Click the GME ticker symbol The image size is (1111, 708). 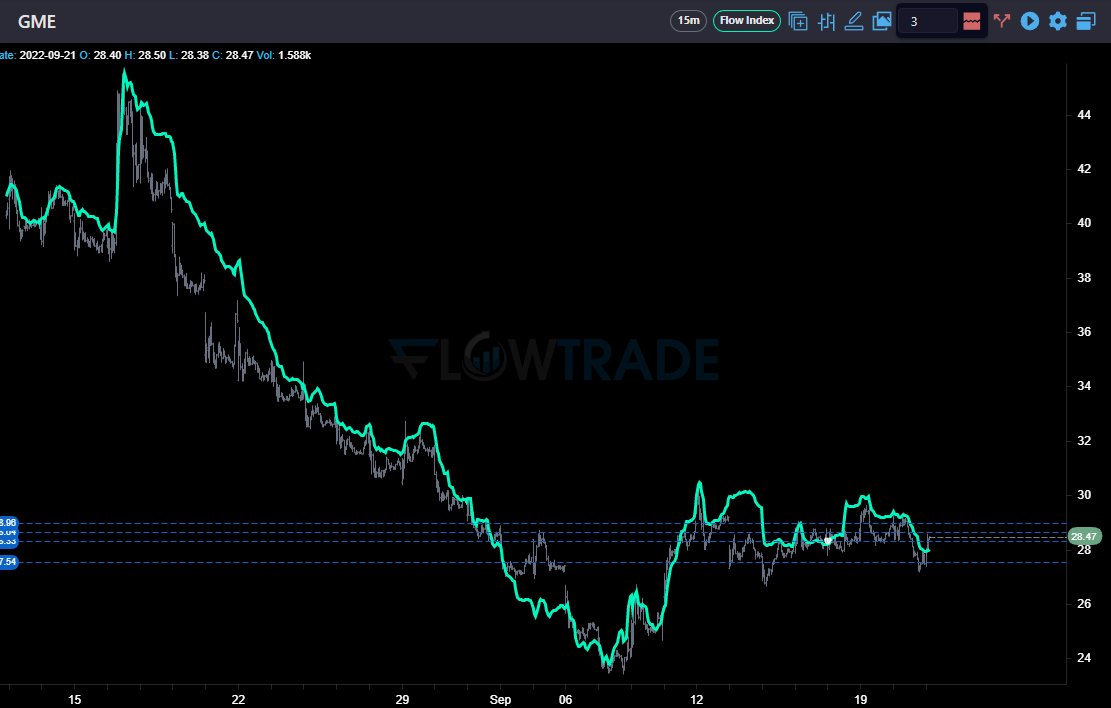tap(37, 21)
